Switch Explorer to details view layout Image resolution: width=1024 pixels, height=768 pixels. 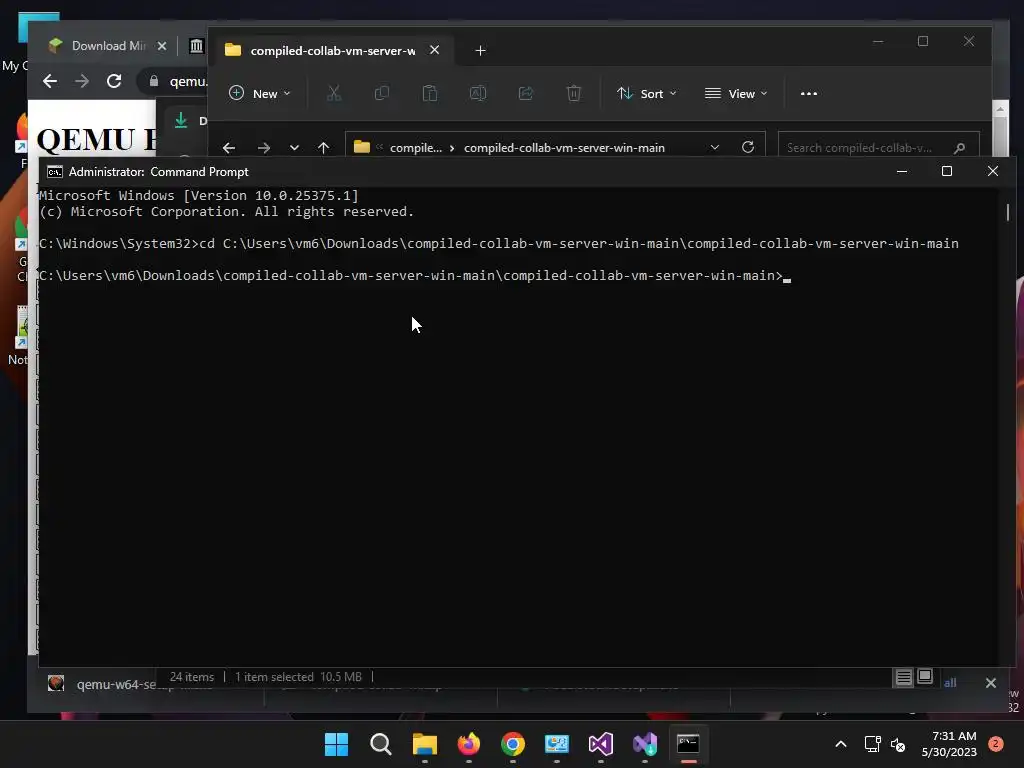[903, 677]
